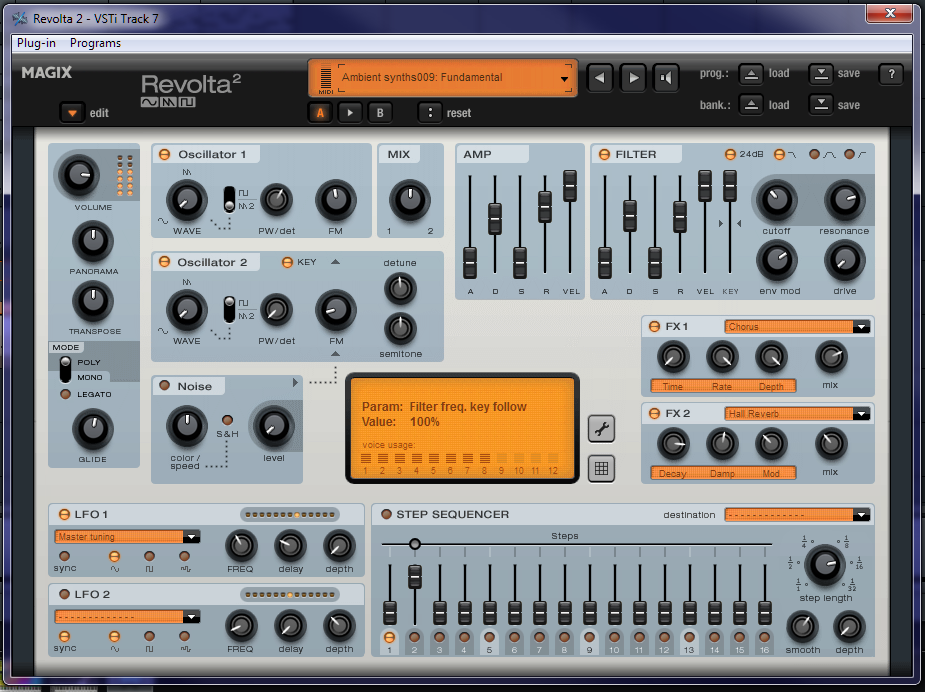The image size is (925, 692).
Task: Select LFO 1 sine waveform
Action: [114, 556]
